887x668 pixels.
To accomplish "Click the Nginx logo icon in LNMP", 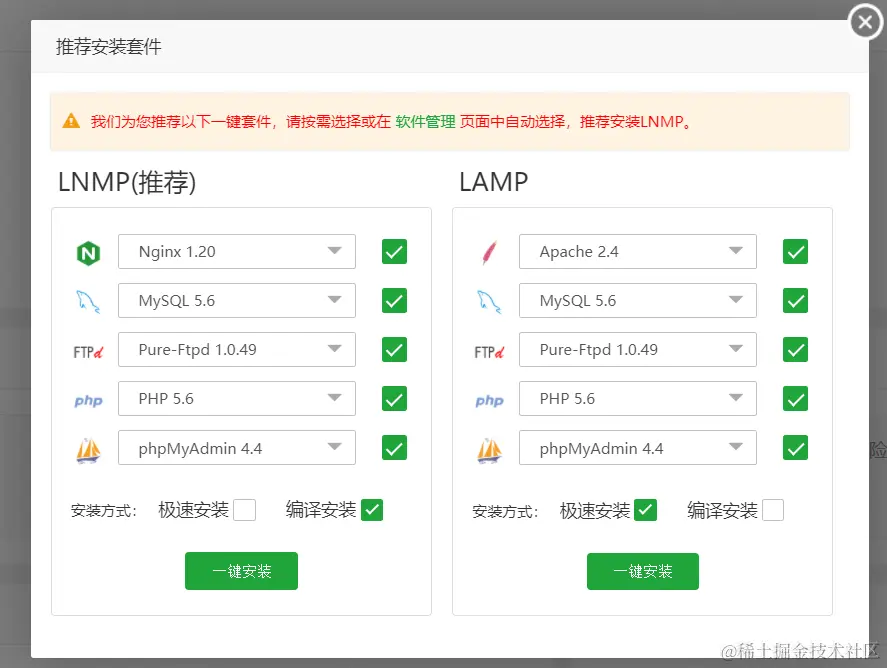I will tap(88, 253).
